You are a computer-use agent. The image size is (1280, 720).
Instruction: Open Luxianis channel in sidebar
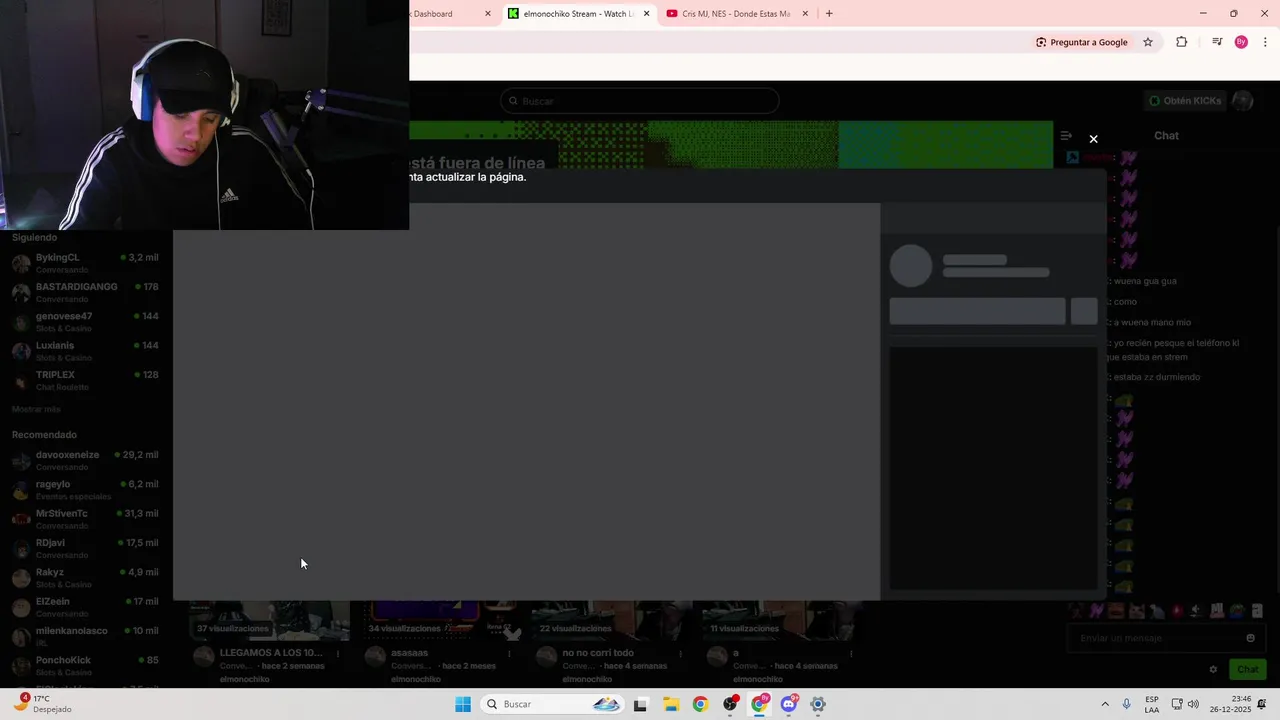click(x=85, y=351)
